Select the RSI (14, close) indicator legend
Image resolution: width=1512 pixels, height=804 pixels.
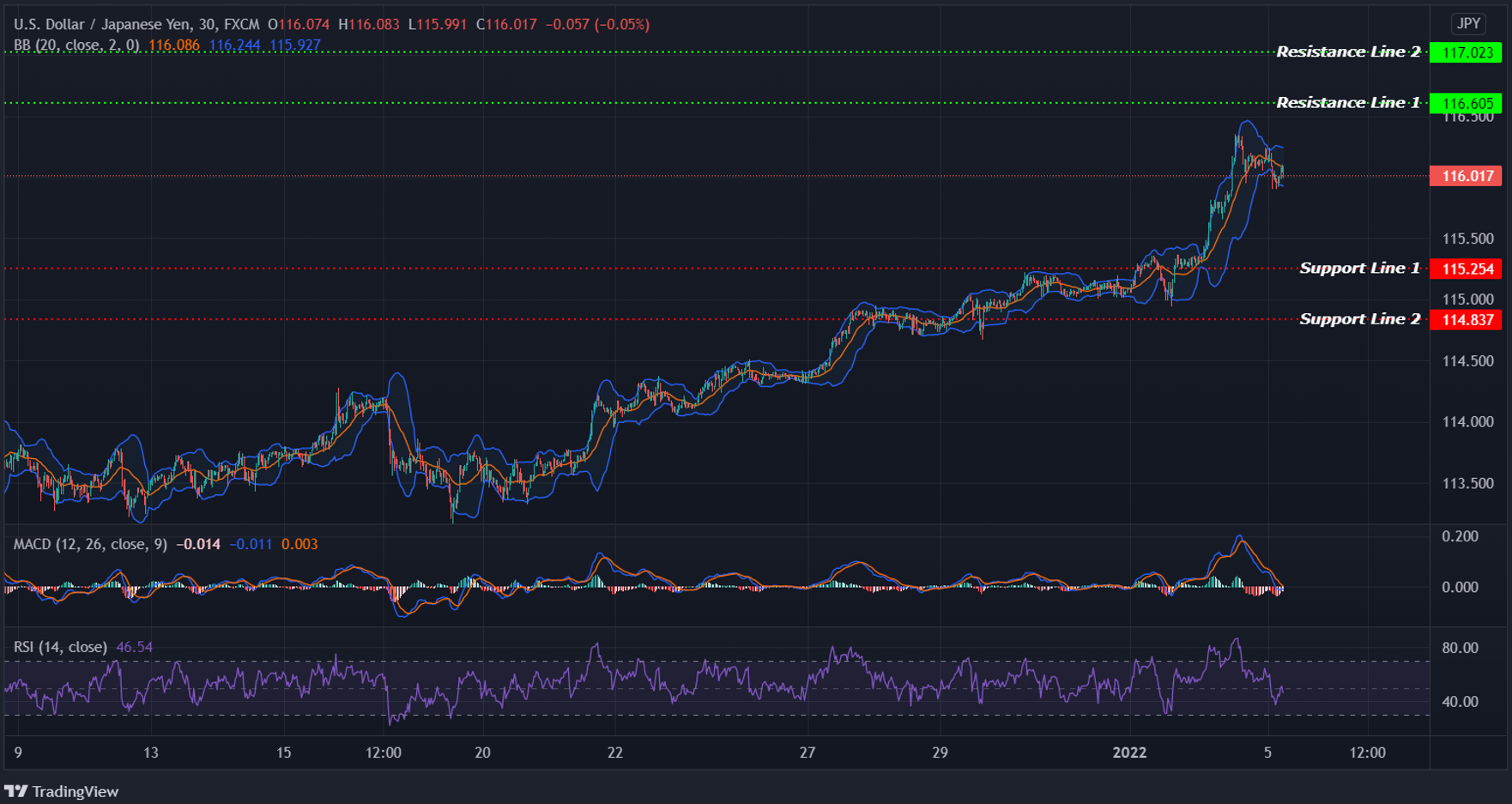(60, 646)
